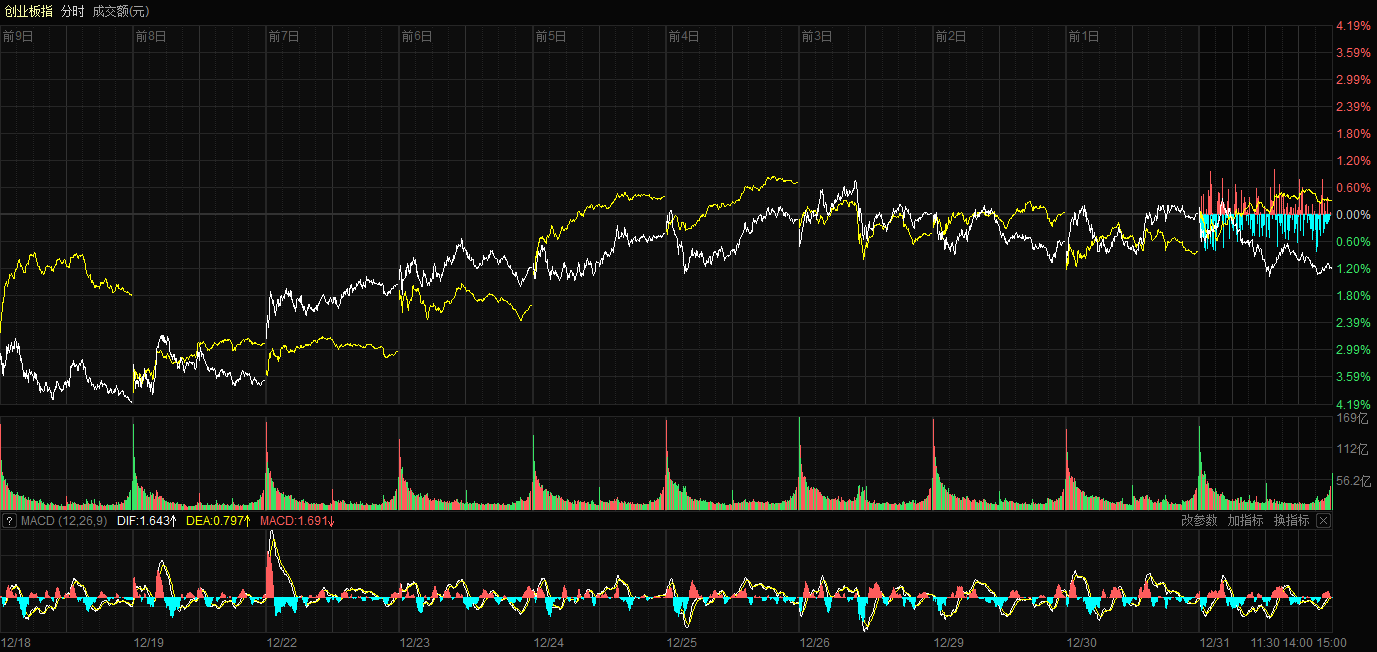The height and width of the screenshot is (652, 1377).
Task: Click the 前9日 day marker
Action: click(18, 37)
